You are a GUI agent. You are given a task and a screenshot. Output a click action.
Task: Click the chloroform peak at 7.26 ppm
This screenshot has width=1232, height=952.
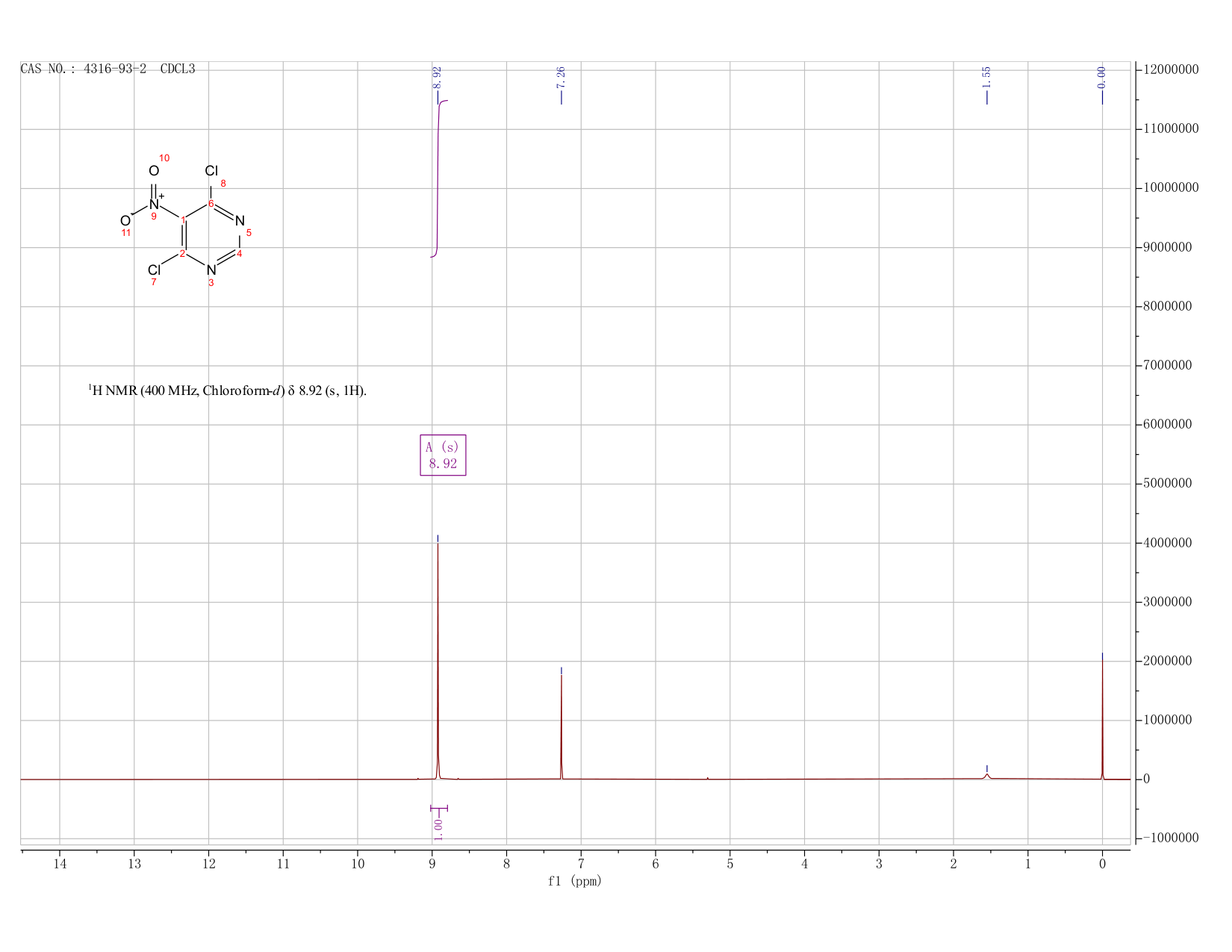tap(561, 728)
